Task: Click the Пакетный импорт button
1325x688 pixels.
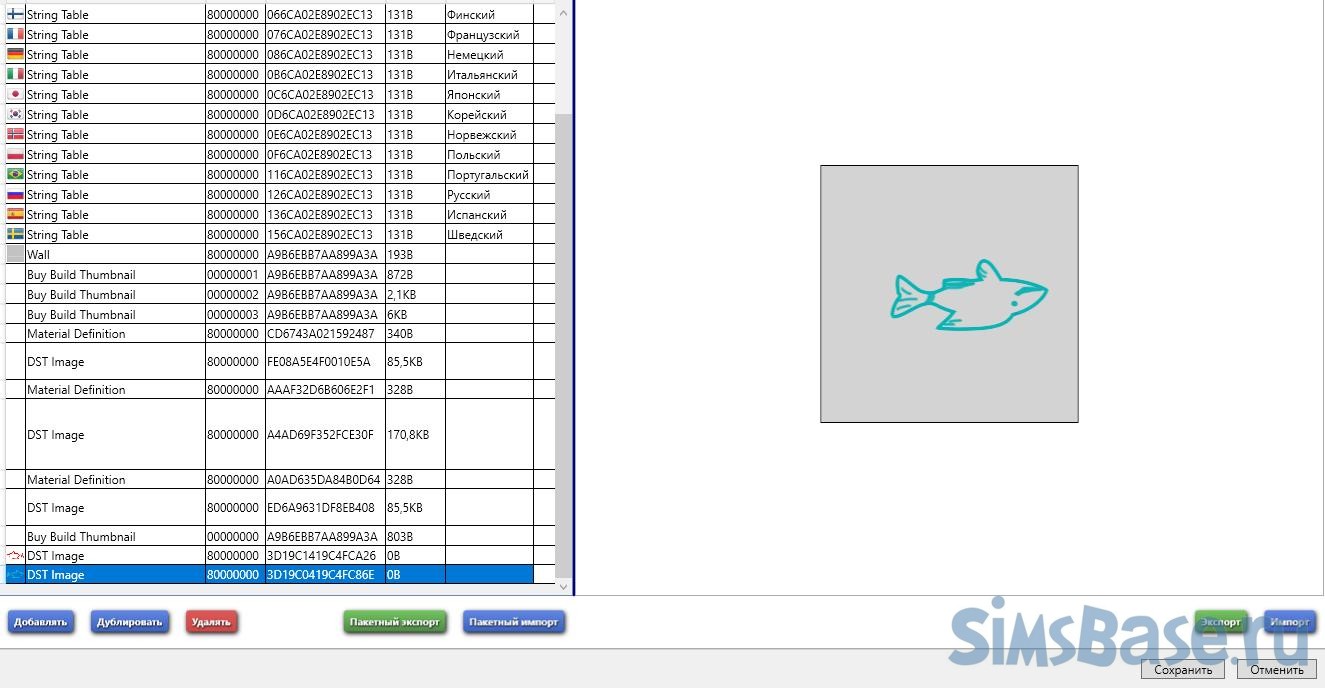Action: [x=514, y=622]
